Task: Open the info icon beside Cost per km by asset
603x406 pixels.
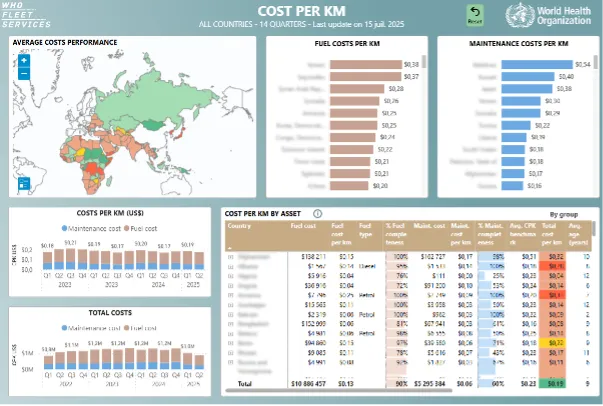Action: [x=317, y=213]
